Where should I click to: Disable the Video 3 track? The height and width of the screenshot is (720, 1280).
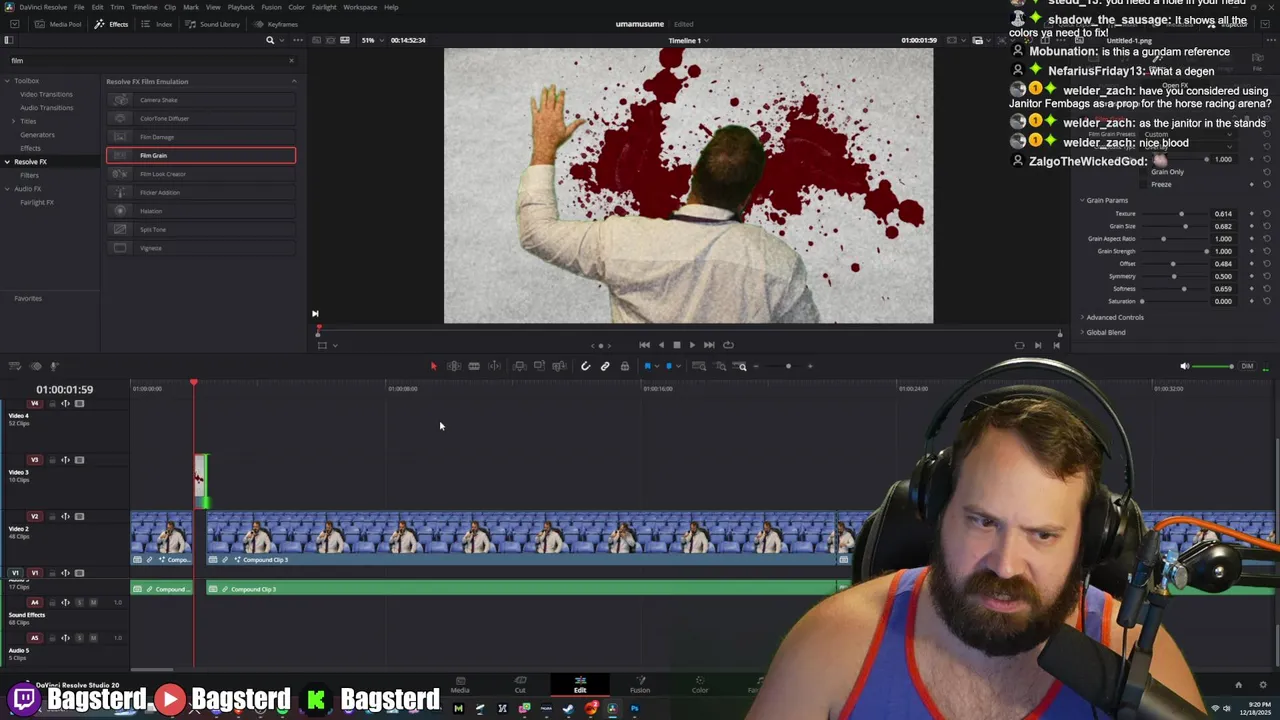80,460
